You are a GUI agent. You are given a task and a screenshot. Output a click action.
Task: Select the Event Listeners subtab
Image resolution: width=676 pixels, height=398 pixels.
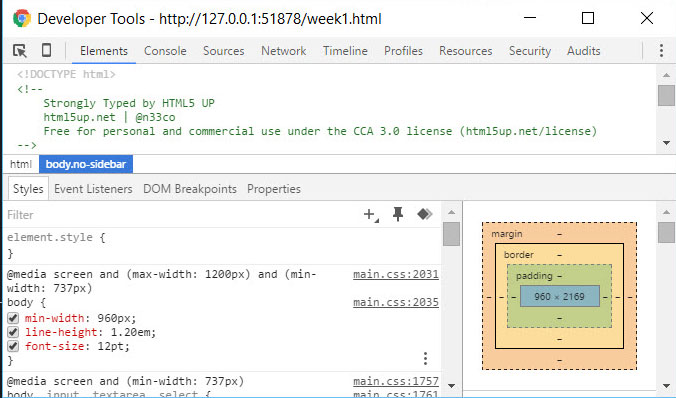click(x=93, y=189)
